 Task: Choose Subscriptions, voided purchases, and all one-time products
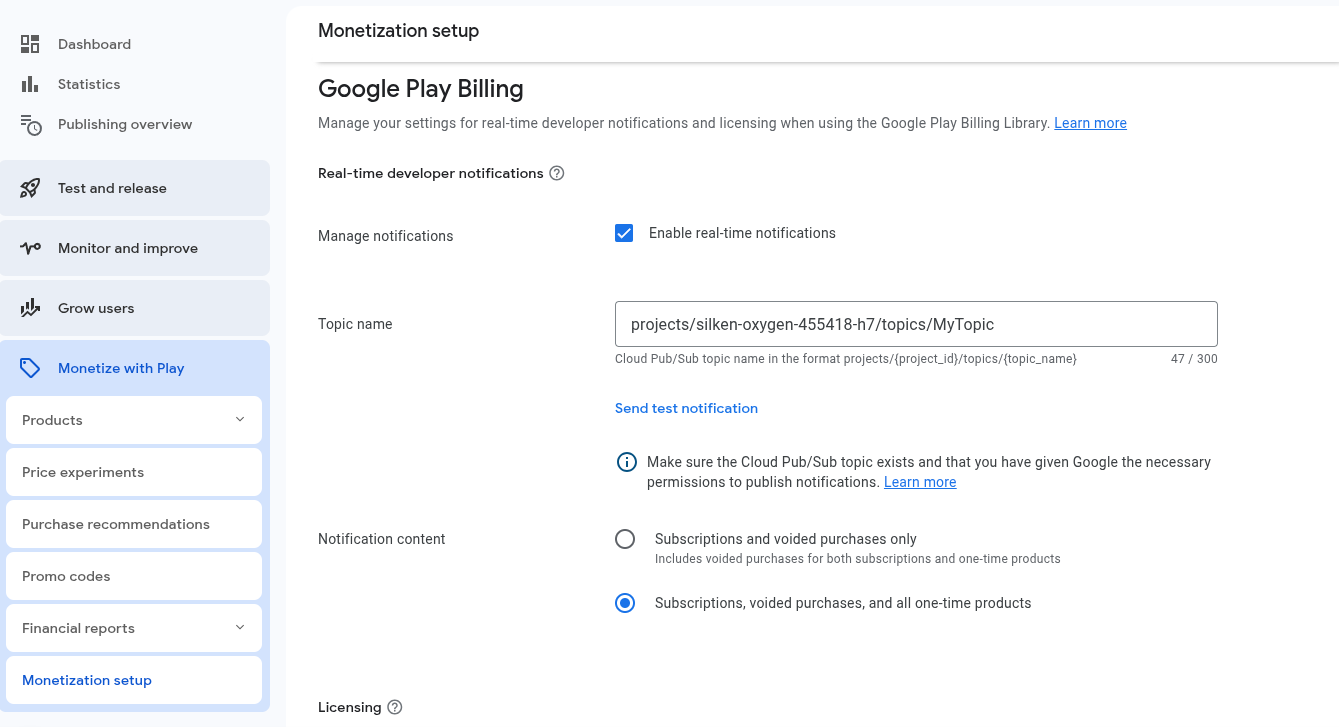[625, 603]
